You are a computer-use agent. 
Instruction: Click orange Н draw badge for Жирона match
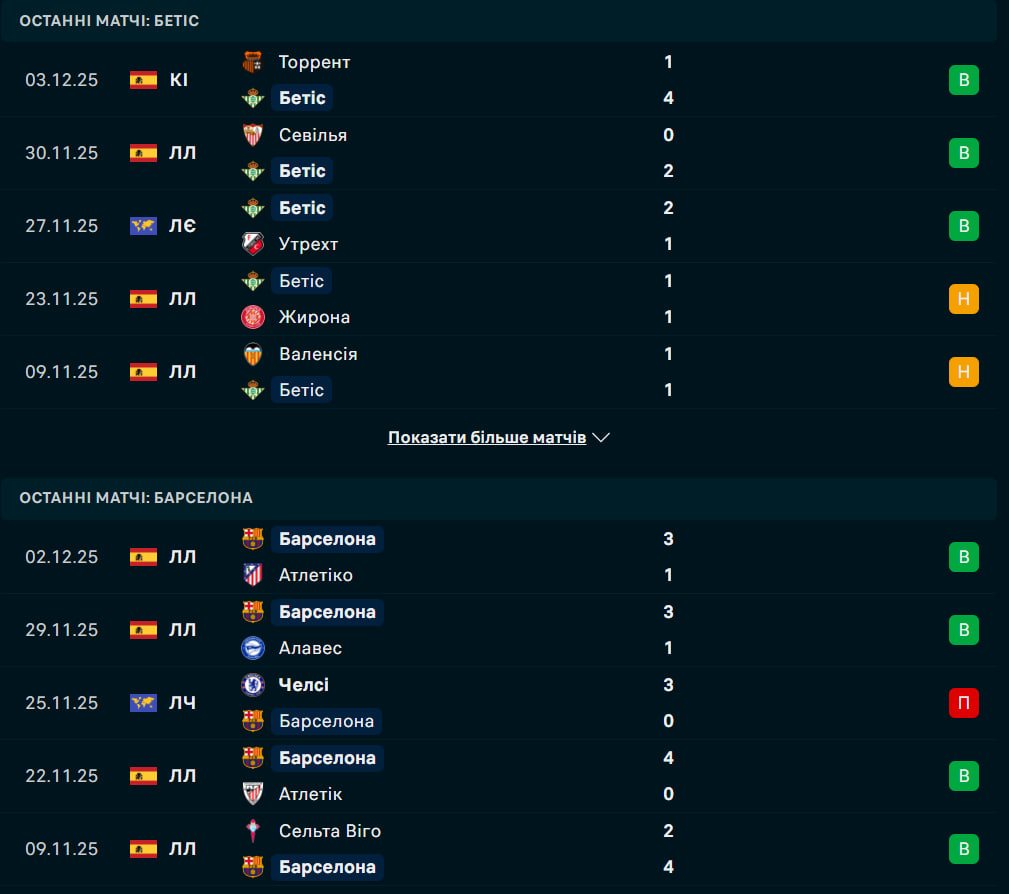point(963,299)
